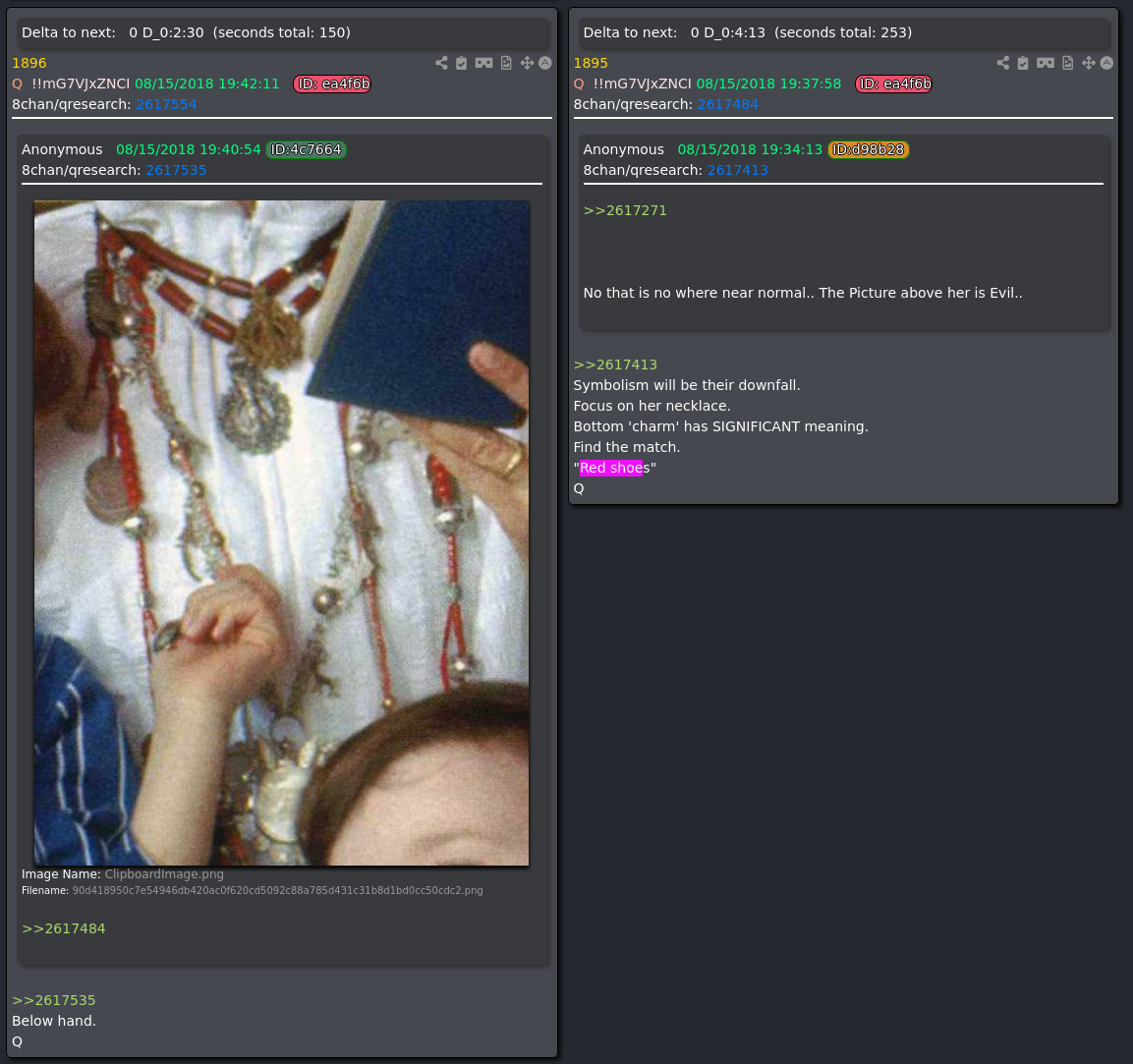Screen dimensions: 1133x1064
Task: Open qresearch link 2617484
Action: click(727, 104)
